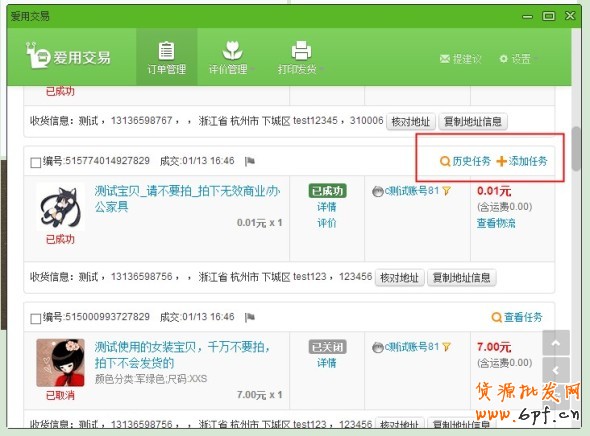Screen dimensions: 590x436
Task: Tick checkbox for order 515000993727829
Action: (x=35, y=319)
